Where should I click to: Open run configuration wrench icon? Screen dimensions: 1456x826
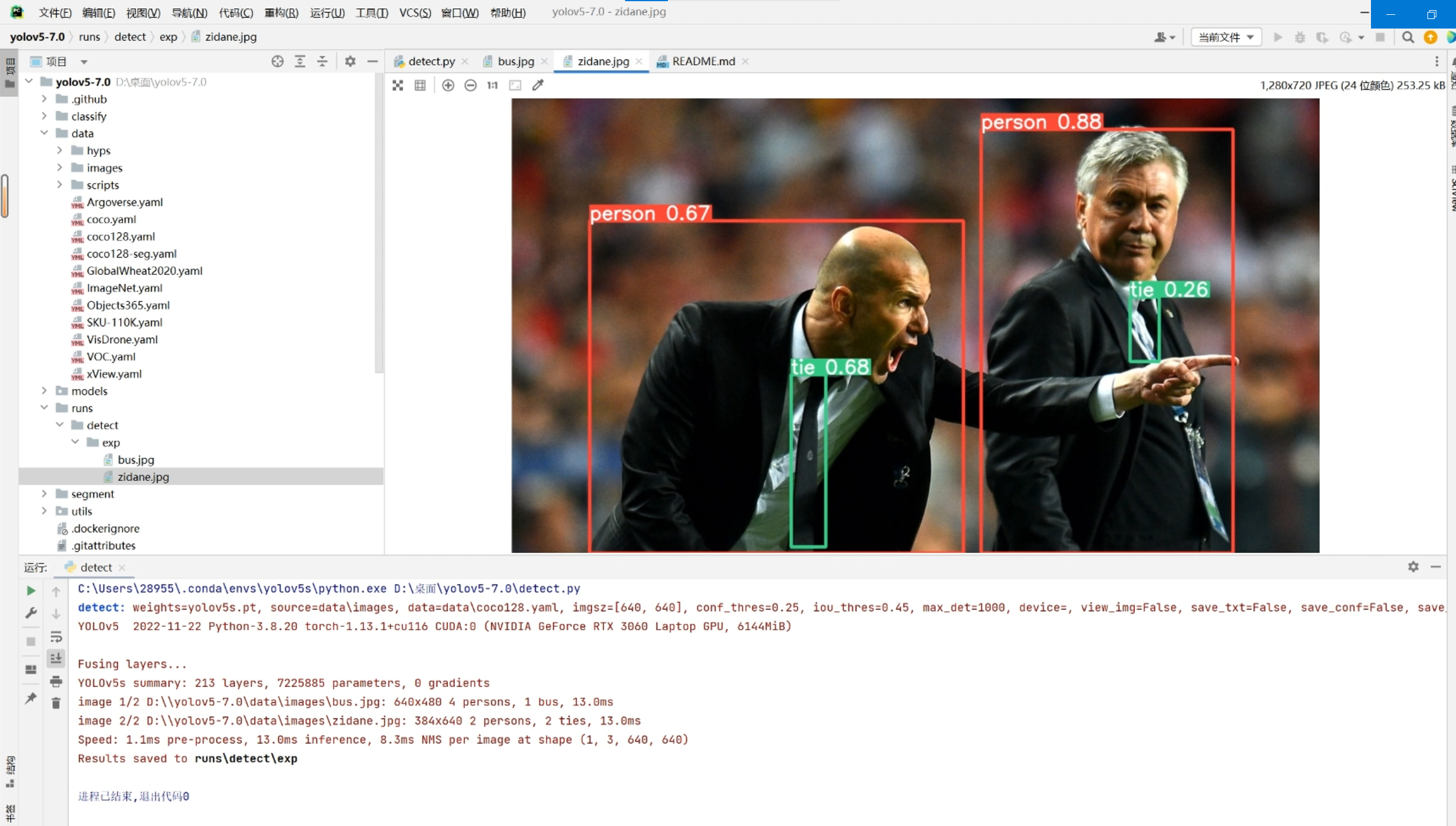pyautogui.click(x=31, y=613)
